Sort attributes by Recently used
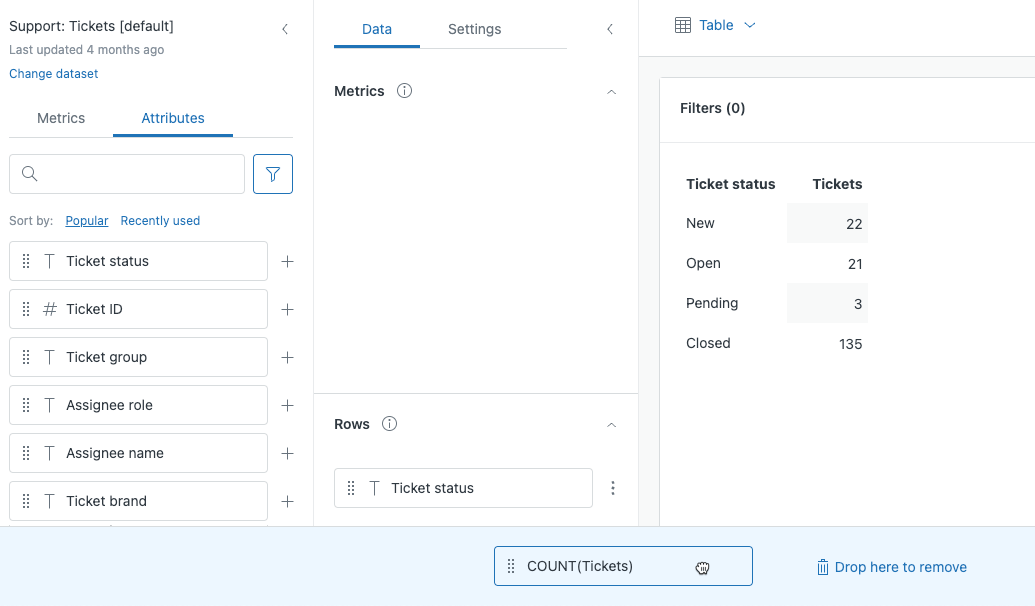This screenshot has width=1035, height=606. pos(160,221)
